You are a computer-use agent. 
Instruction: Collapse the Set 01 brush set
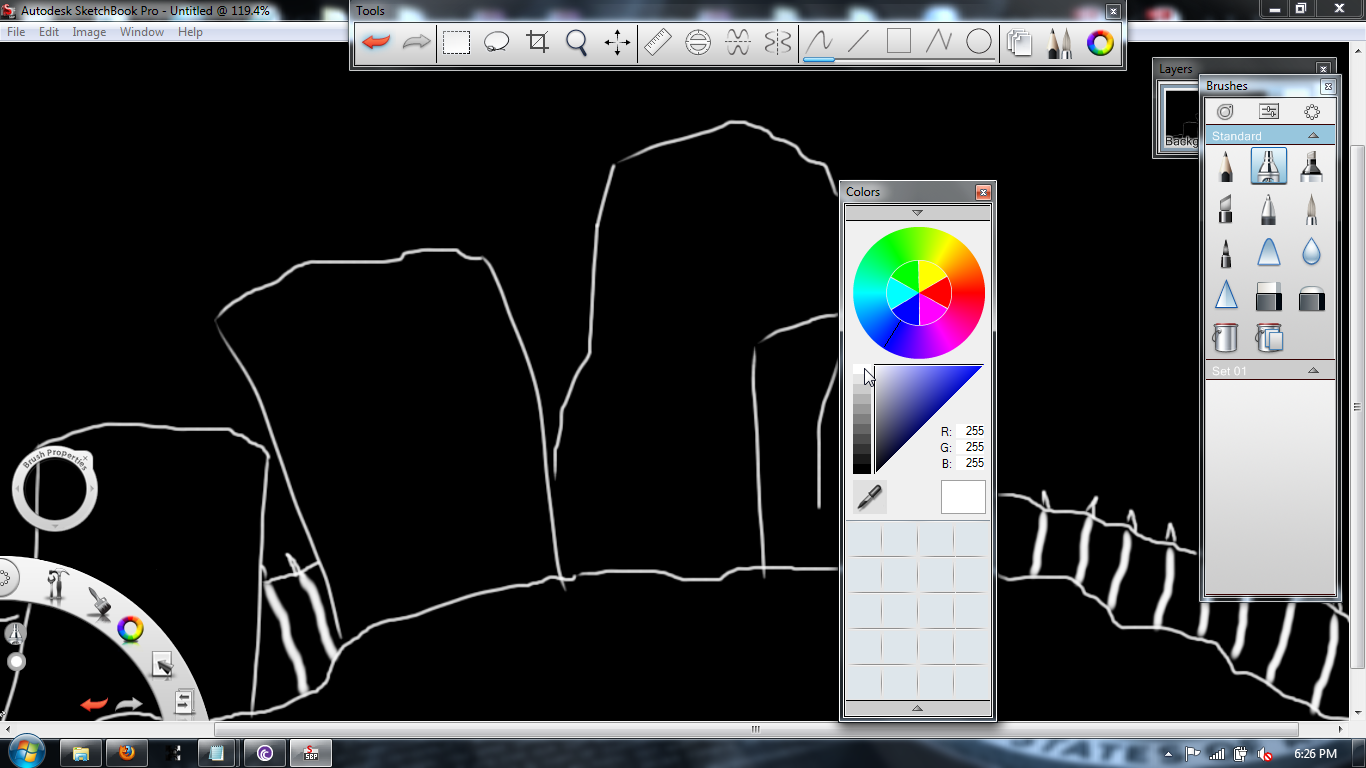point(1313,371)
